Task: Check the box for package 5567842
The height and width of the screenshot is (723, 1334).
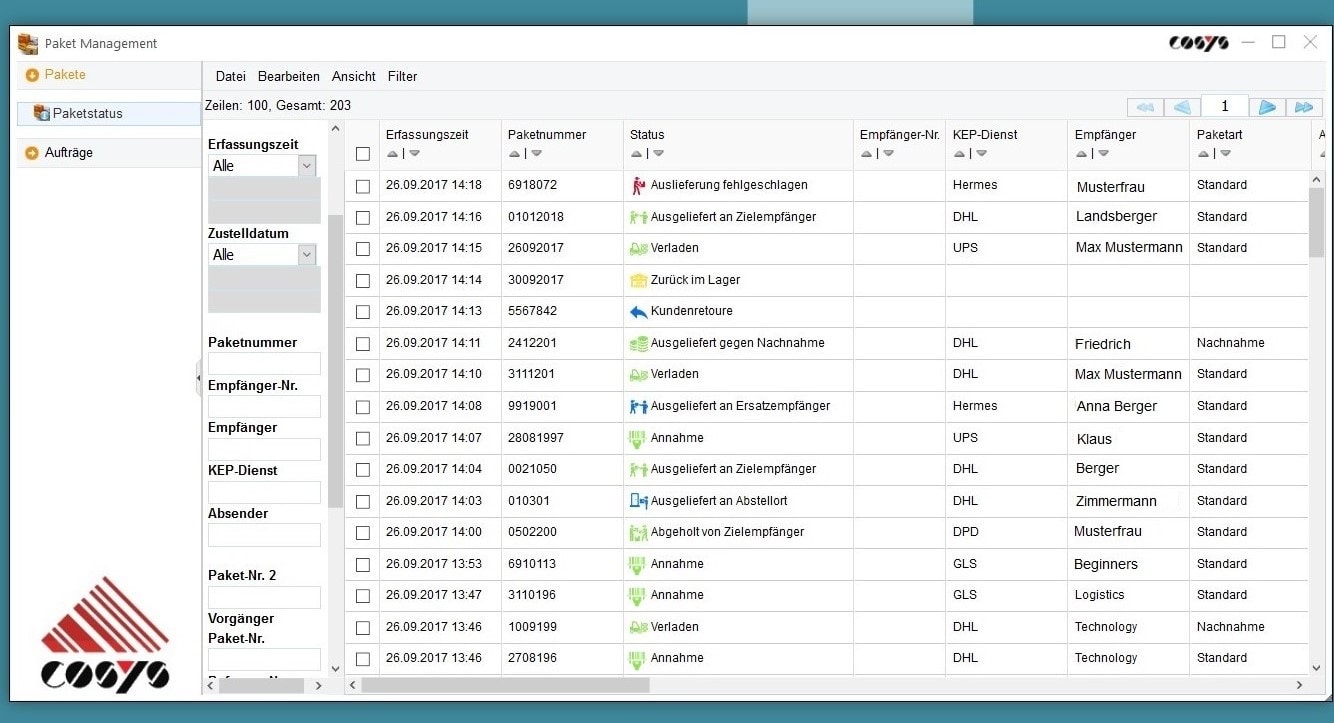Action: pos(363,312)
